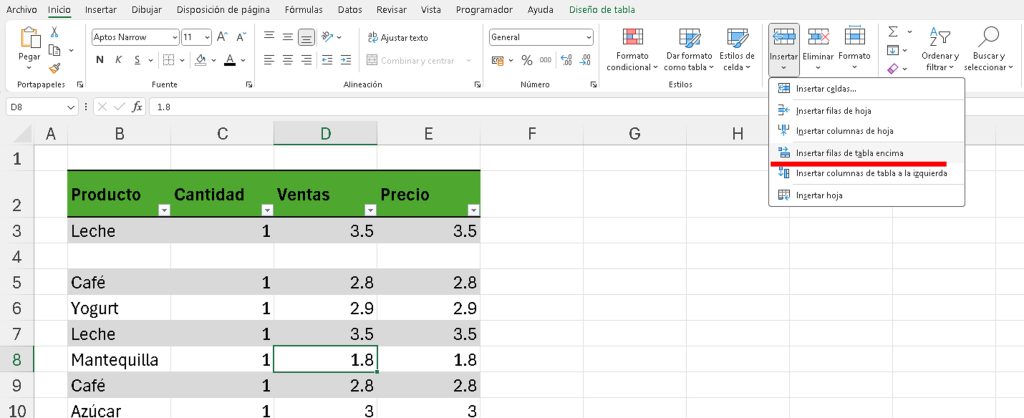Choose Insertar filas de tabla encima
Viewport: 1024px width, 418px height.
[x=849, y=153]
